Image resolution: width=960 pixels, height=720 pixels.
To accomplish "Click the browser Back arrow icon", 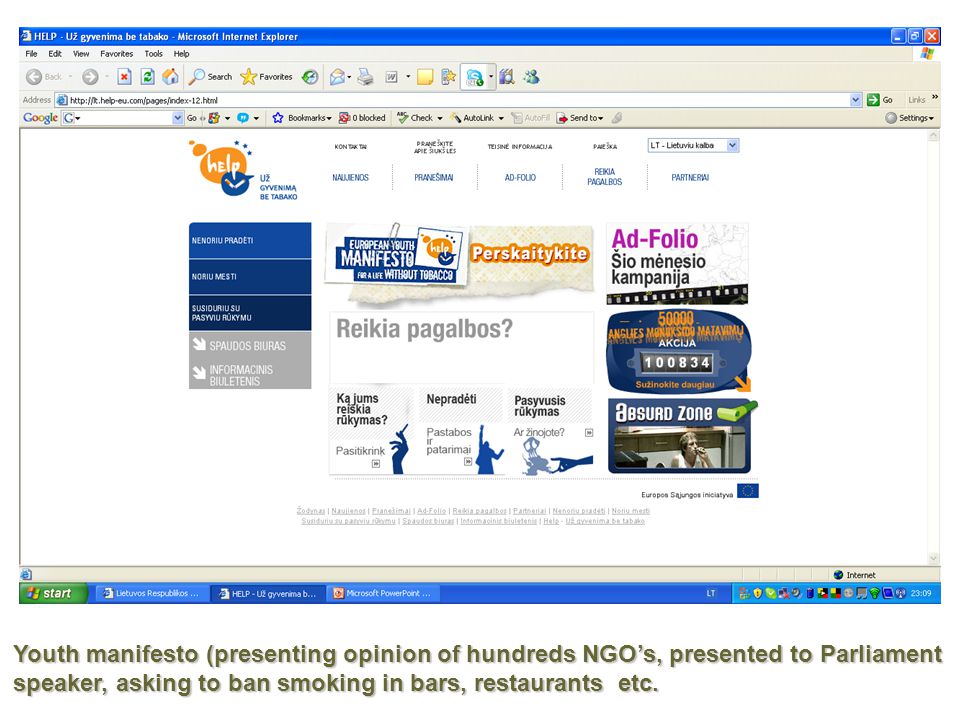I will (x=34, y=77).
